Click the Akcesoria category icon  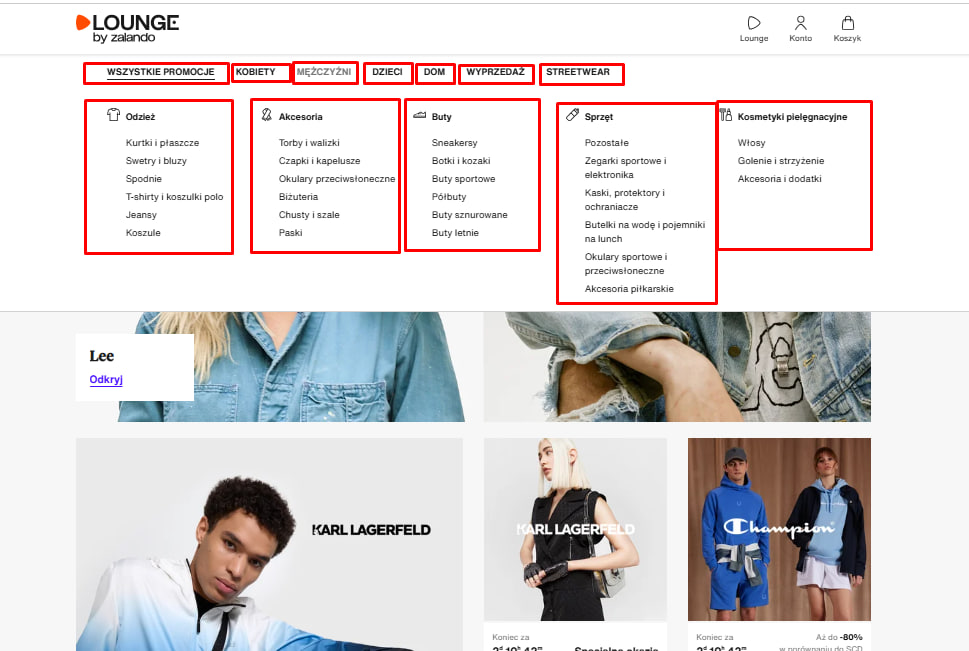pyautogui.click(x=266, y=114)
